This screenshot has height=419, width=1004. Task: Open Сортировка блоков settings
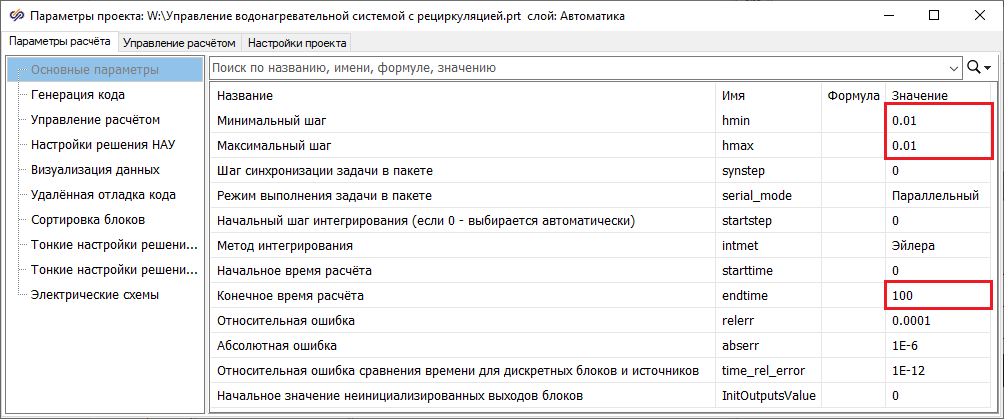click(88, 220)
